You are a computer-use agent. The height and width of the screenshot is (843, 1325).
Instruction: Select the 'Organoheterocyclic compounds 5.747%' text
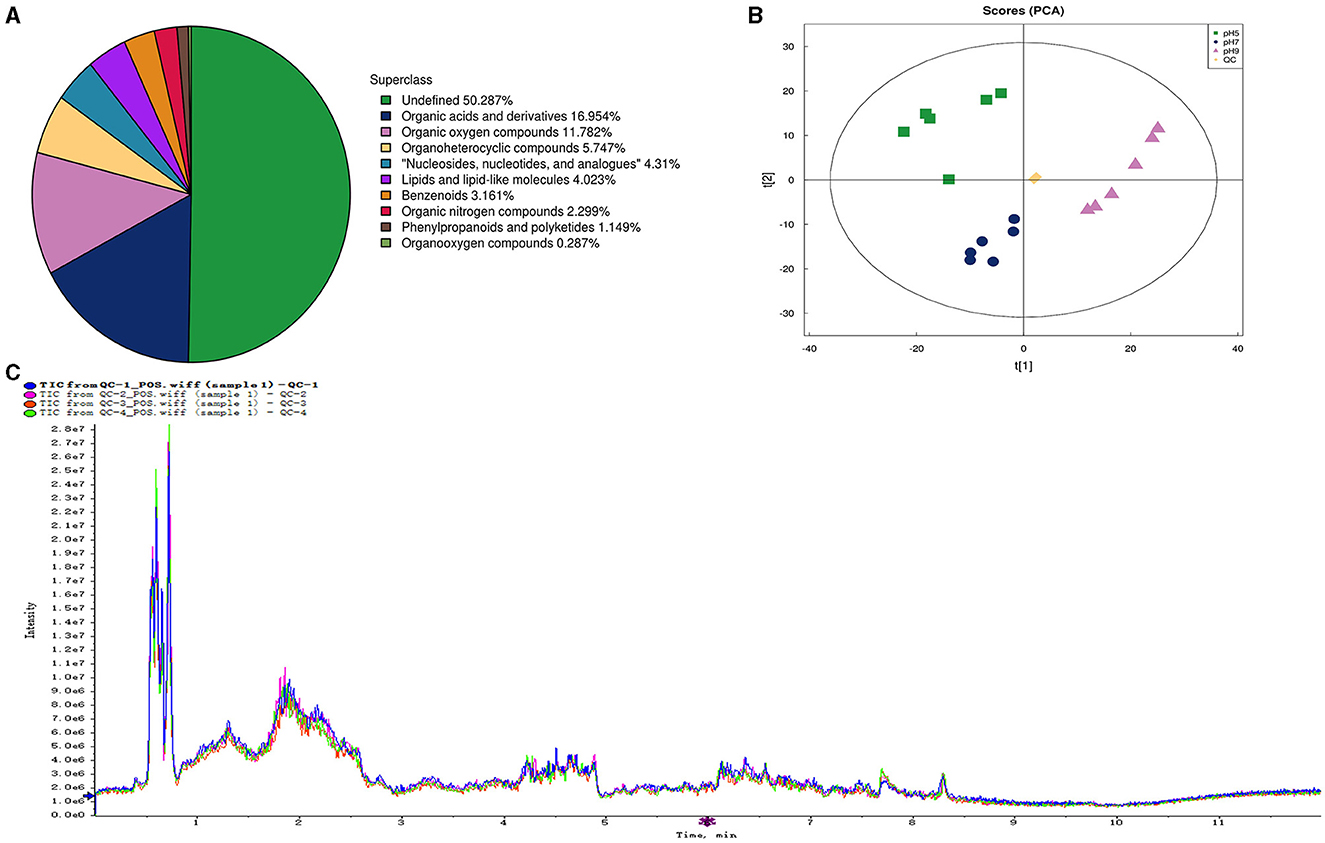pyautogui.click(x=511, y=148)
